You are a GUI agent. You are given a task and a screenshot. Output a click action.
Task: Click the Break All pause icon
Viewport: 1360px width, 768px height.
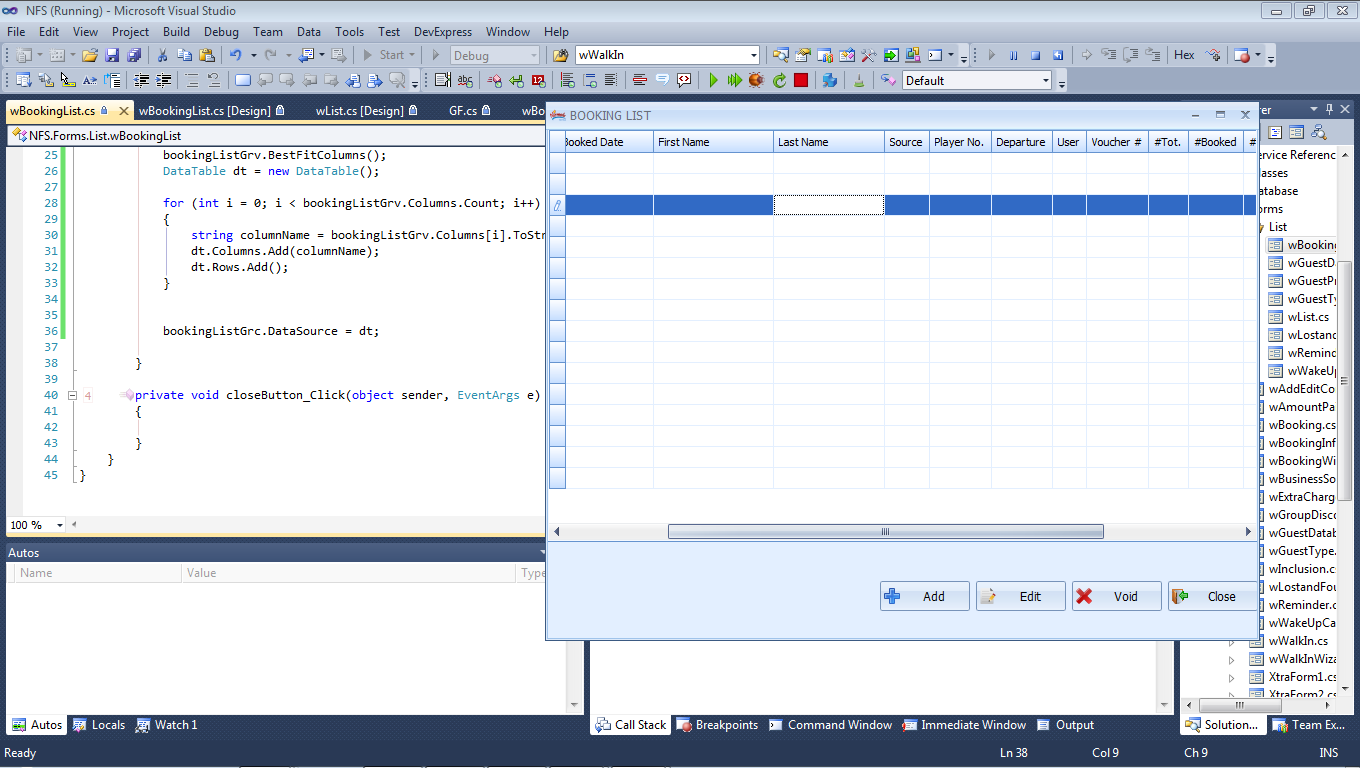coord(1013,55)
